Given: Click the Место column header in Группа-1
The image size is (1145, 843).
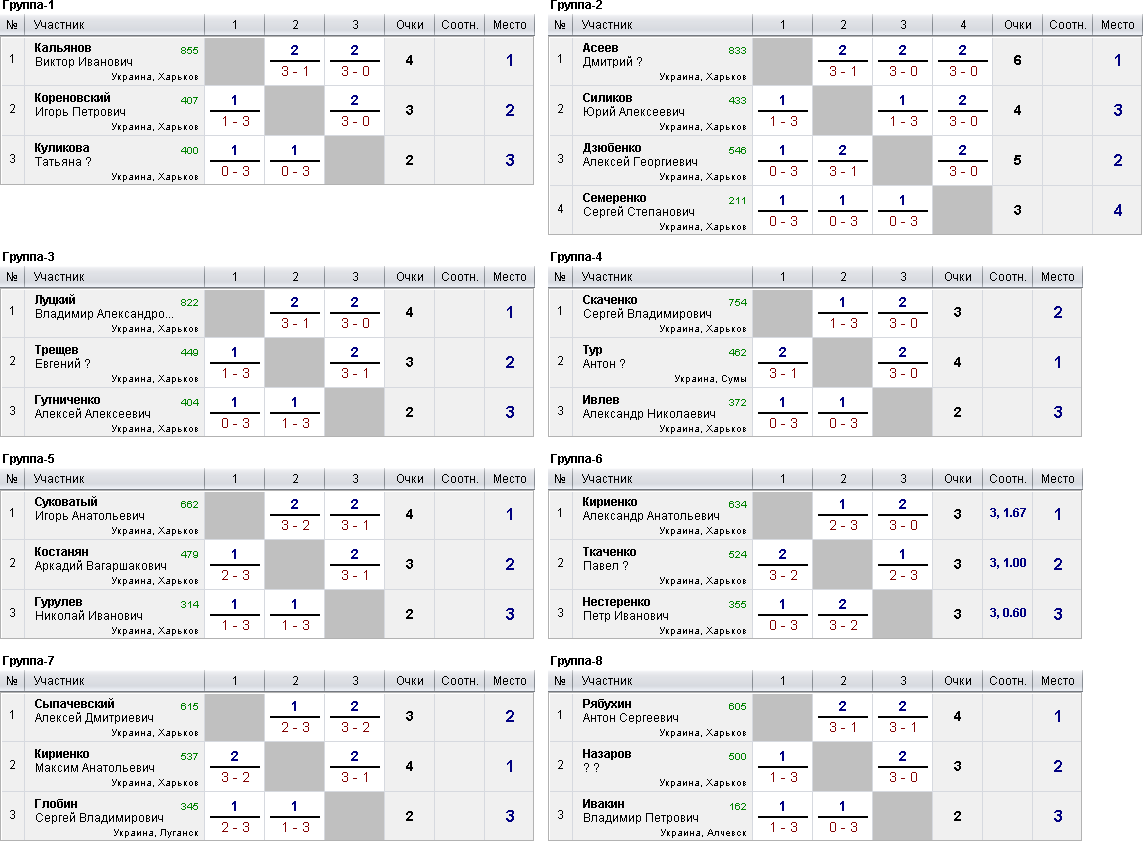Looking at the screenshot, I should [510, 25].
